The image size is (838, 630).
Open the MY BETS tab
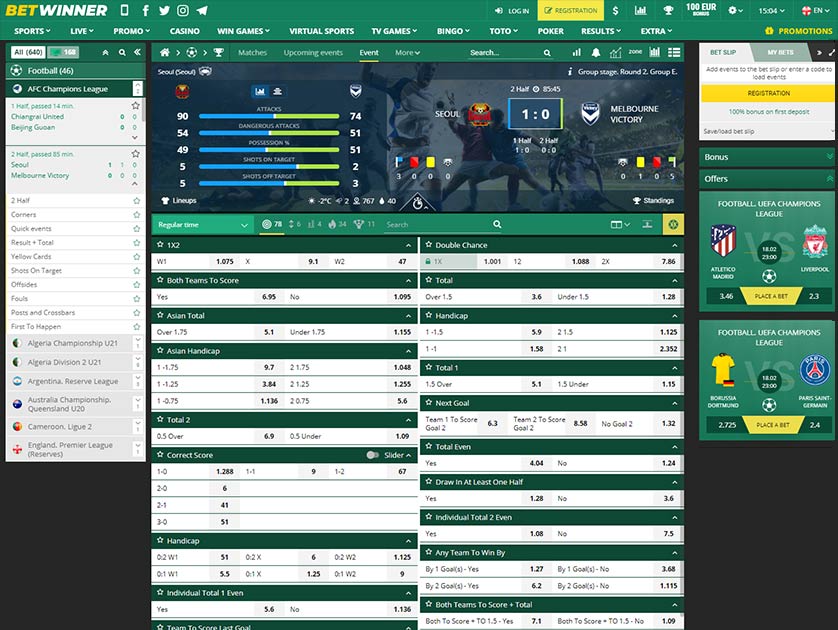click(780, 52)
